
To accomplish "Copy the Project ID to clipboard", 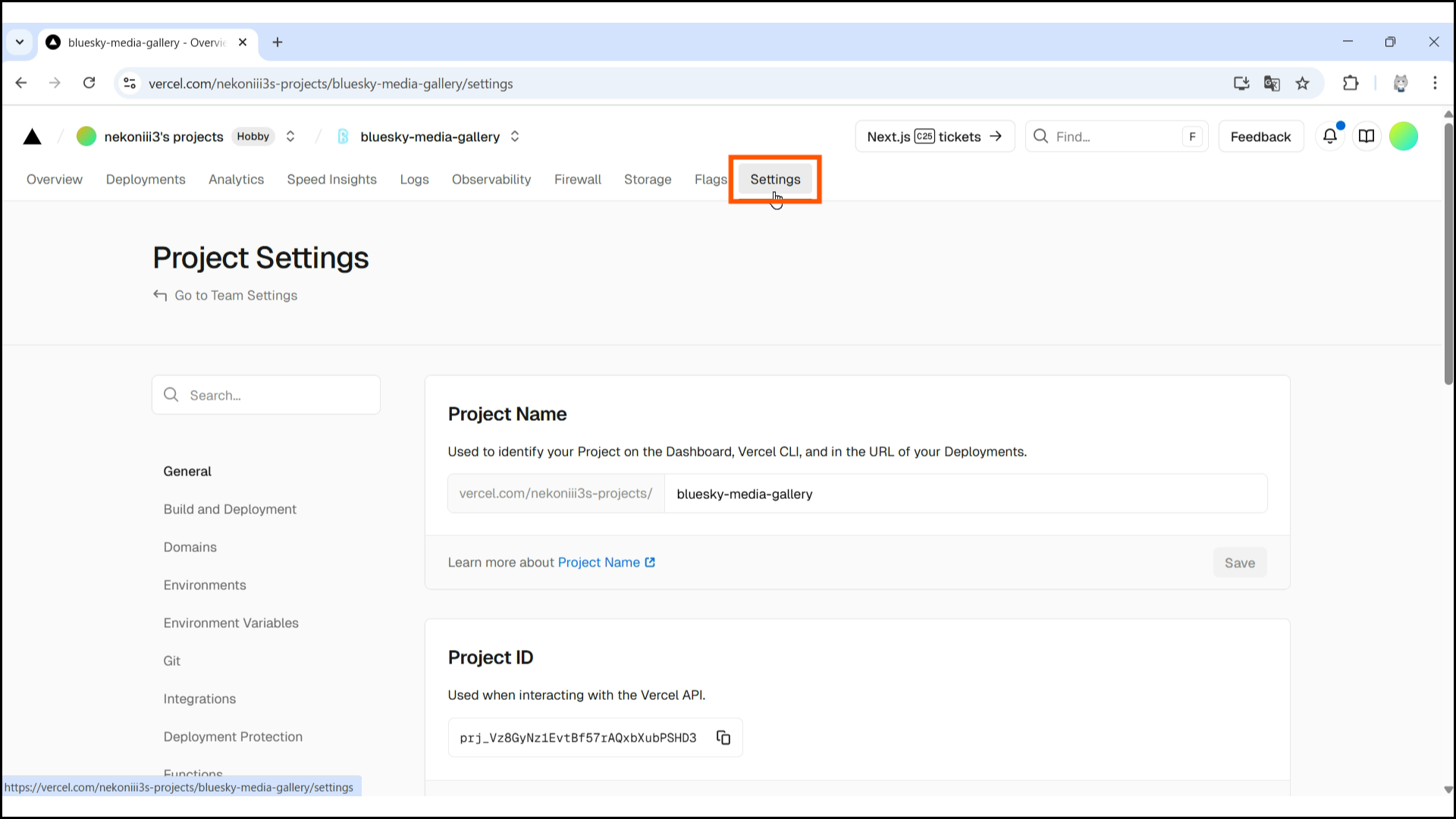I will (723, 738).
